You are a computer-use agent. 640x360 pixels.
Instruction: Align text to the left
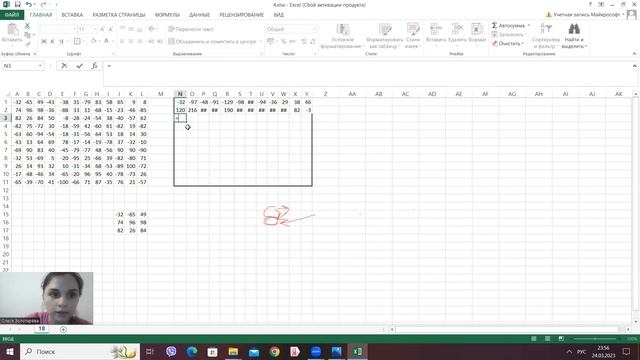coord(122,41)
